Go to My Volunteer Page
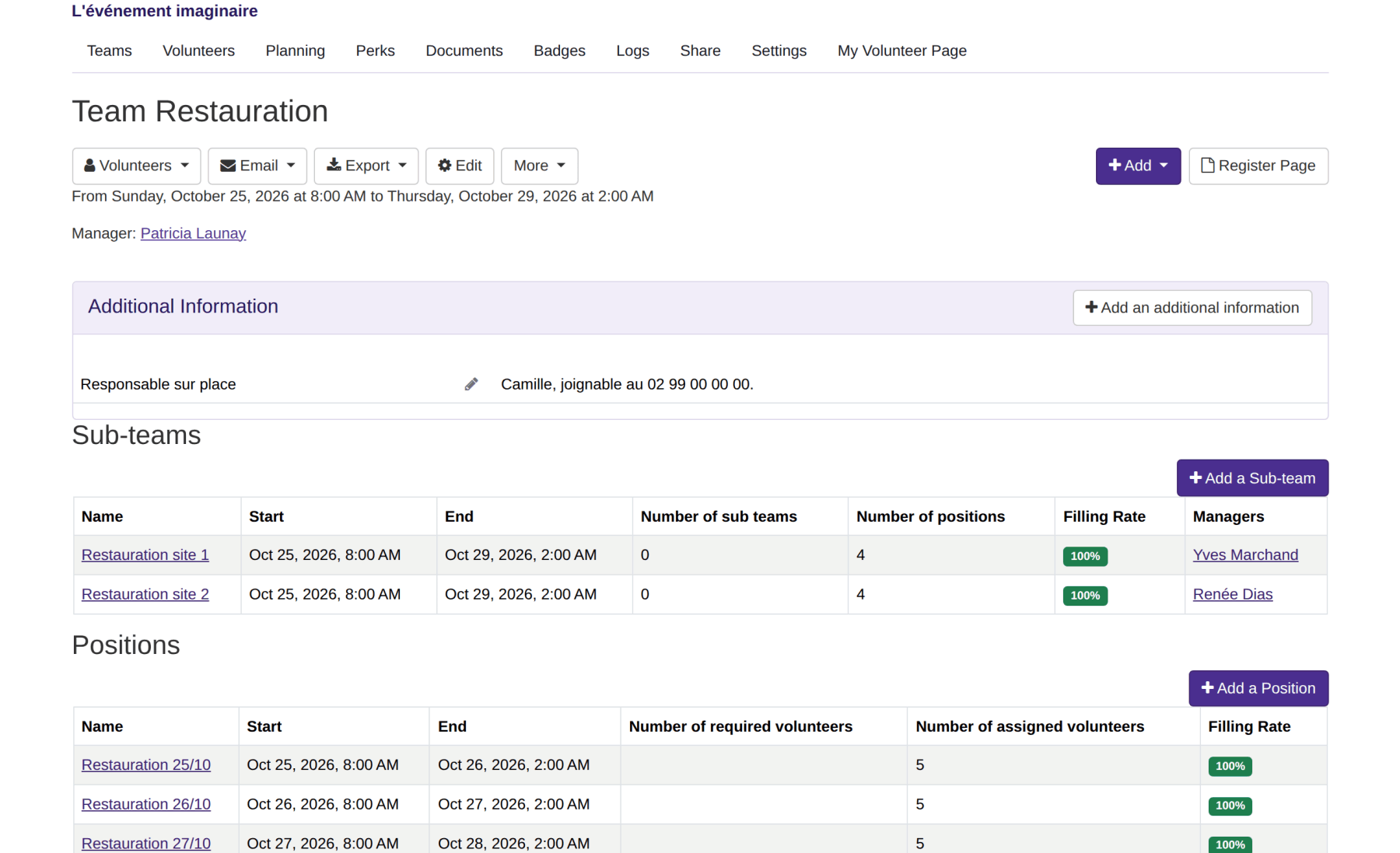The width and height of the screenshot is (1400, 853). click(x=901, y=51)
